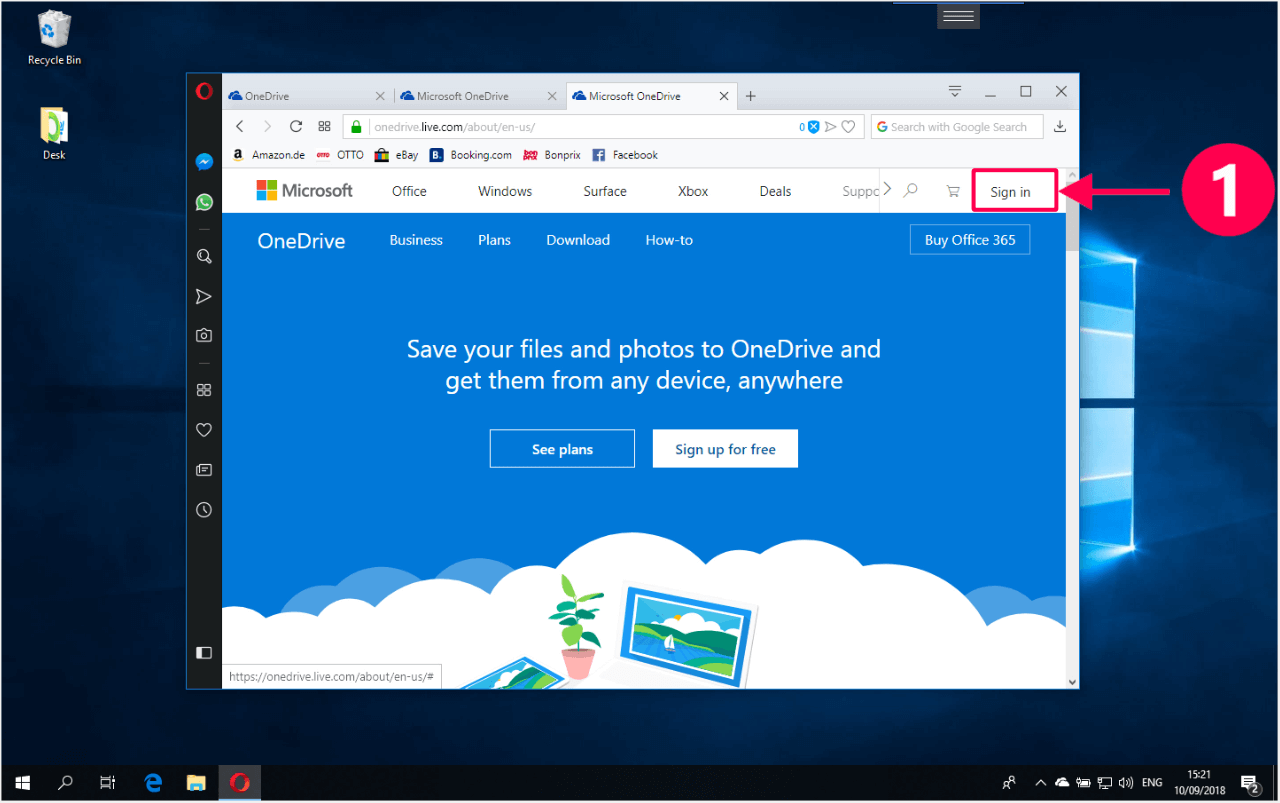
Task: Open the Surface menu item
Action: coord(605,191)
